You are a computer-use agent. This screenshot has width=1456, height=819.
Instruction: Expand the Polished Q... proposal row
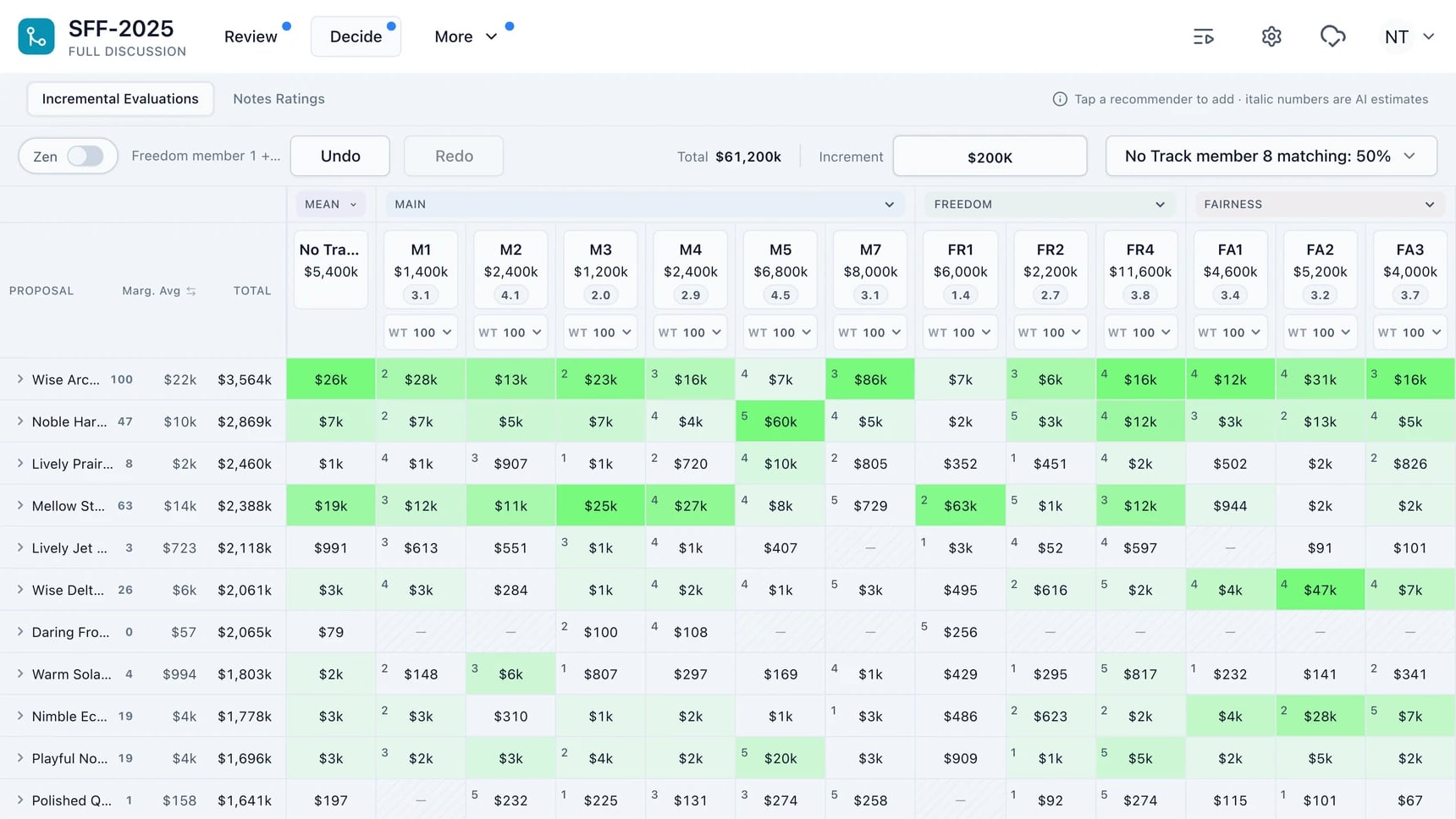click(20, 800)
